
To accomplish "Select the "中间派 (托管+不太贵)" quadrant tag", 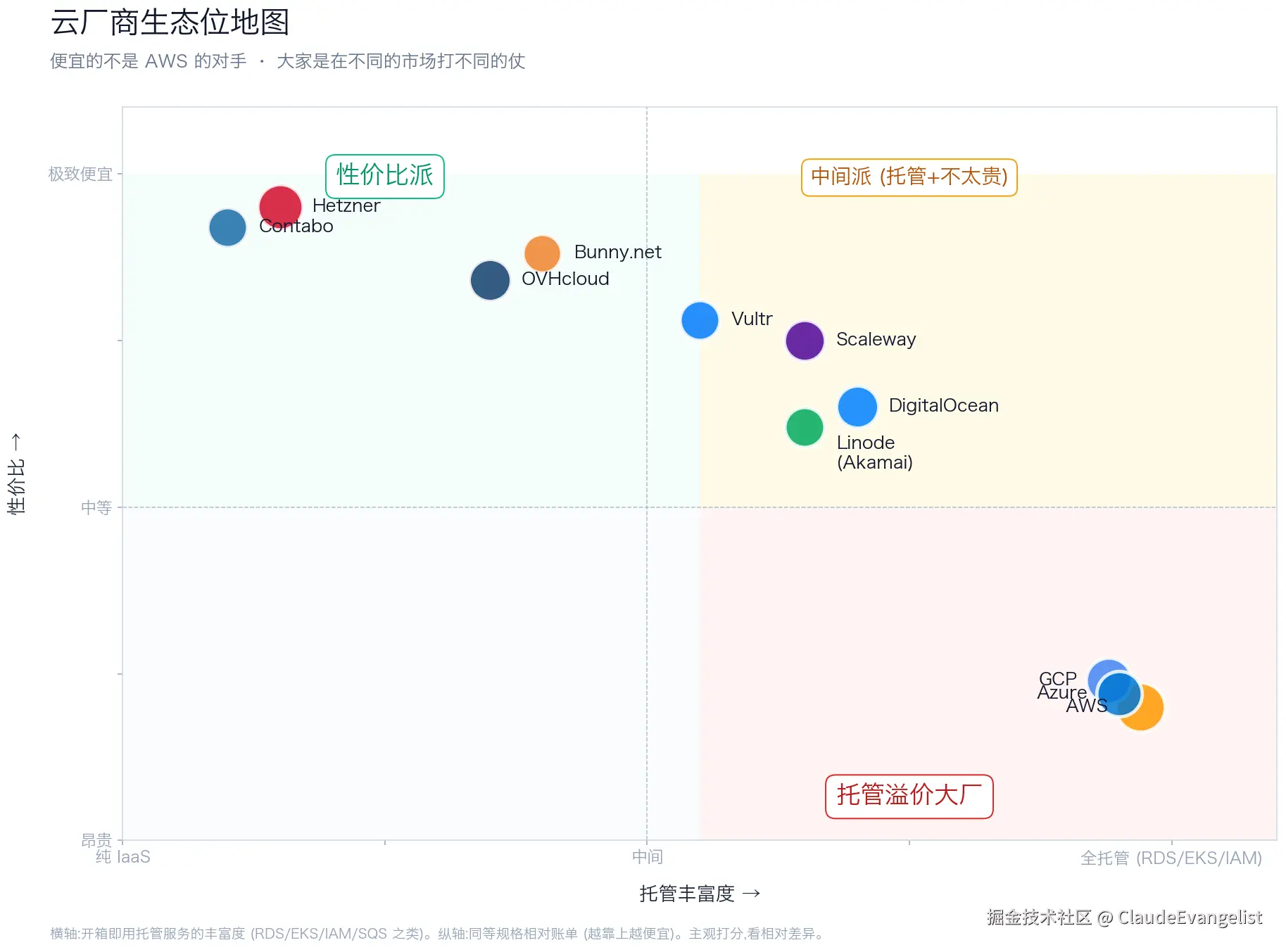I will point(909,177).
